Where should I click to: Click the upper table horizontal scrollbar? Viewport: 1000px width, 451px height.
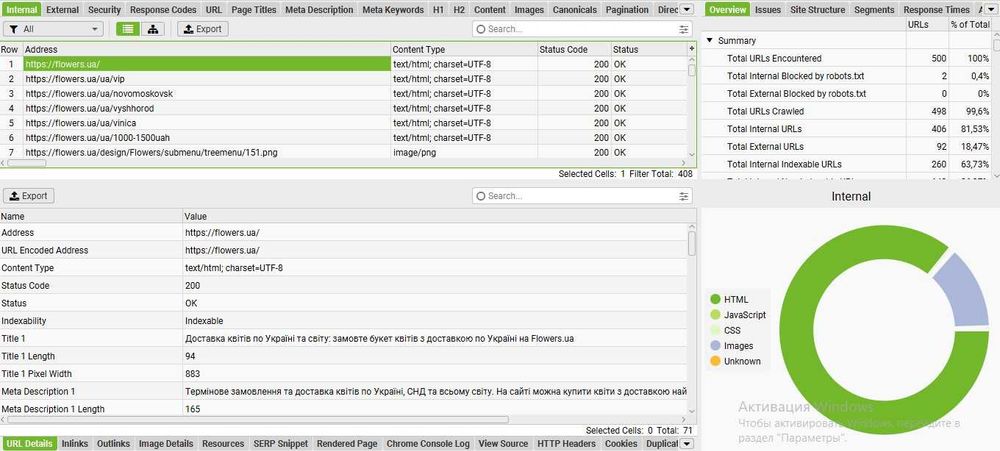27,163
